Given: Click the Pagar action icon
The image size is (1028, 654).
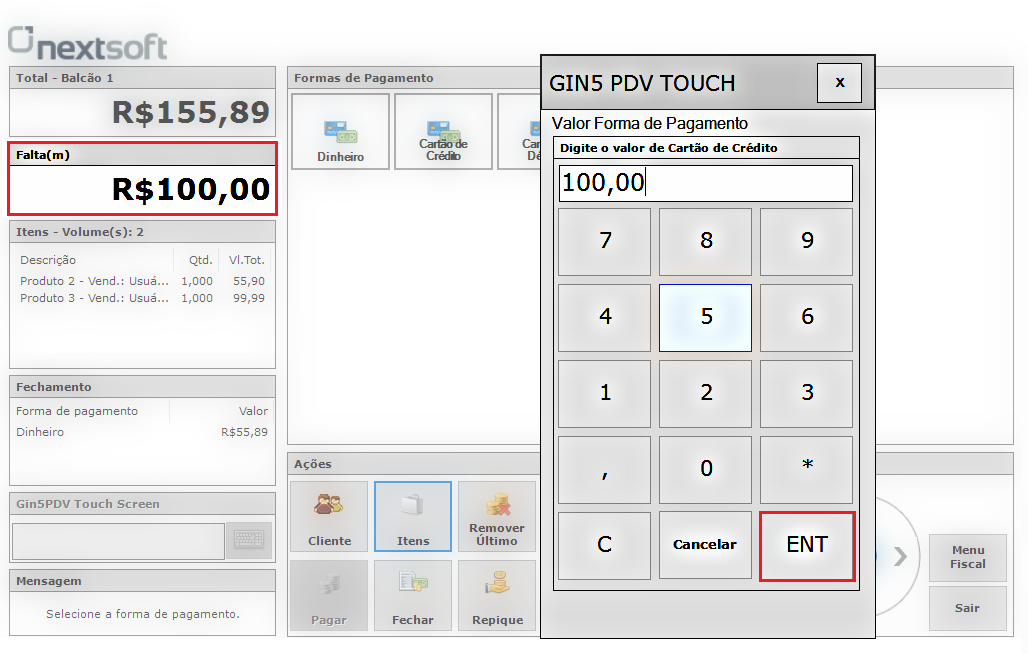Looking at the screenshot, I should [x=329, y=595].
